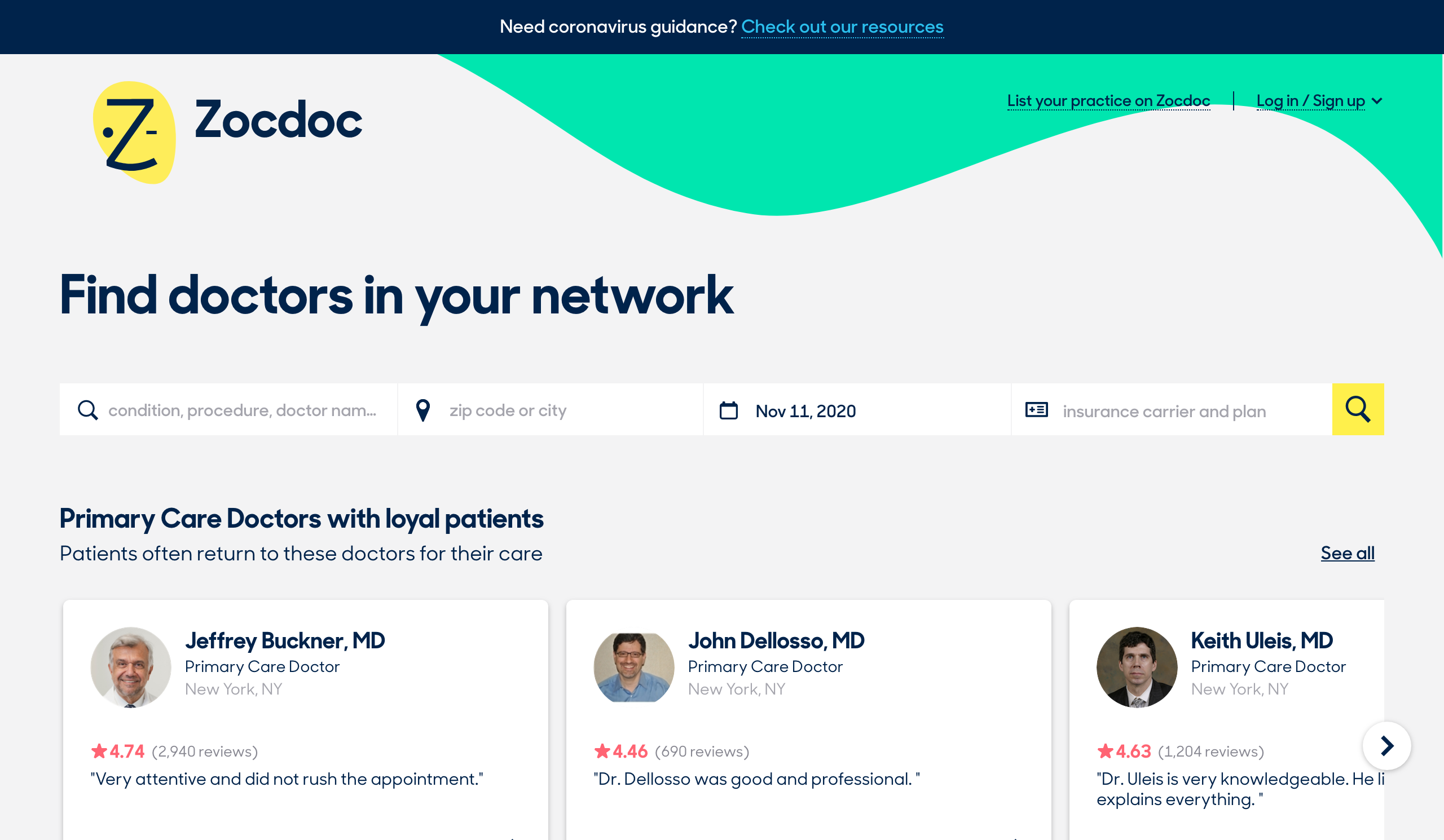Open the coronavirus resources link

point(842,27)
